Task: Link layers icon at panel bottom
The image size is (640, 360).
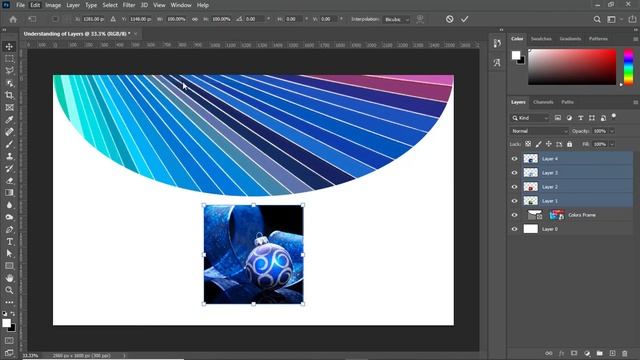Action: pyautogui.click(x=549, y=353)
